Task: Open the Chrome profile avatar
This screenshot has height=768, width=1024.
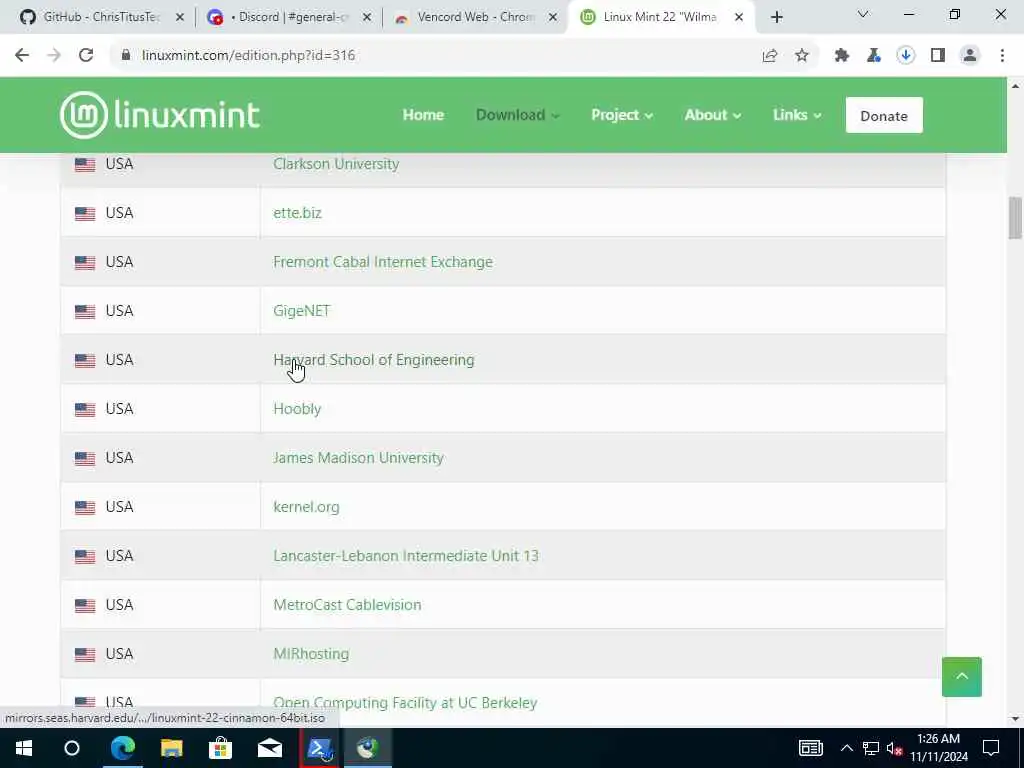Action: coord(970,56)
